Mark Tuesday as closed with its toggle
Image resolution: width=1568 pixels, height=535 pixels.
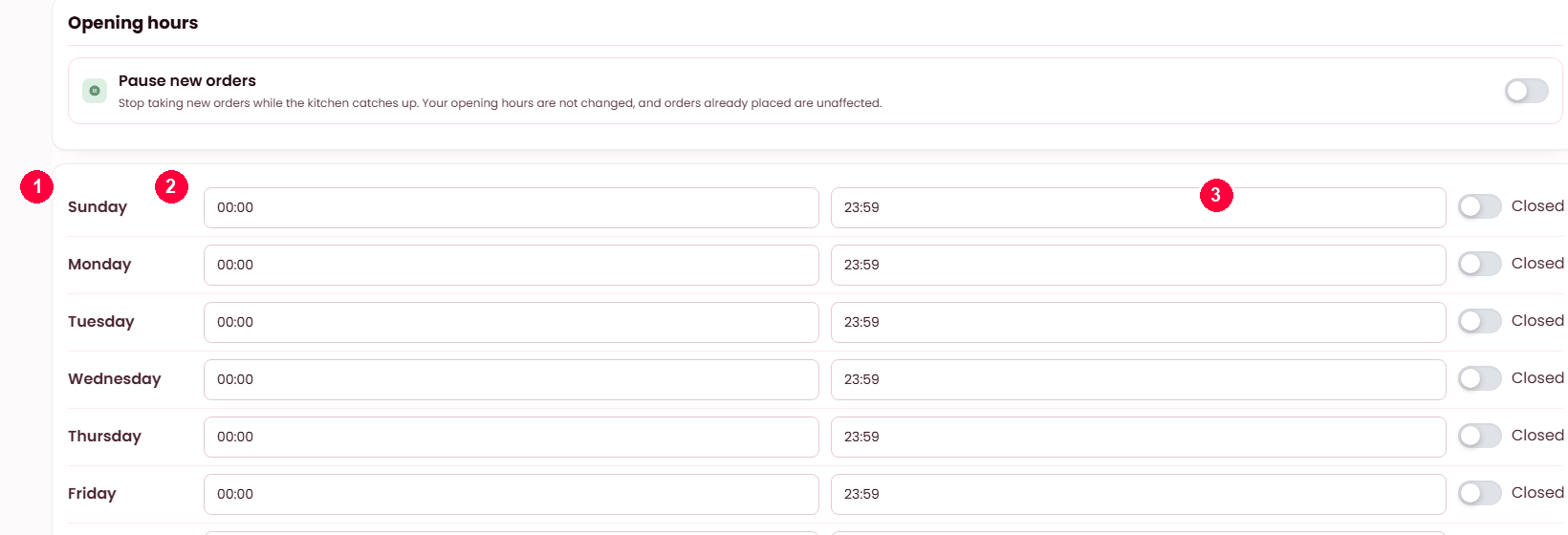1479,321
